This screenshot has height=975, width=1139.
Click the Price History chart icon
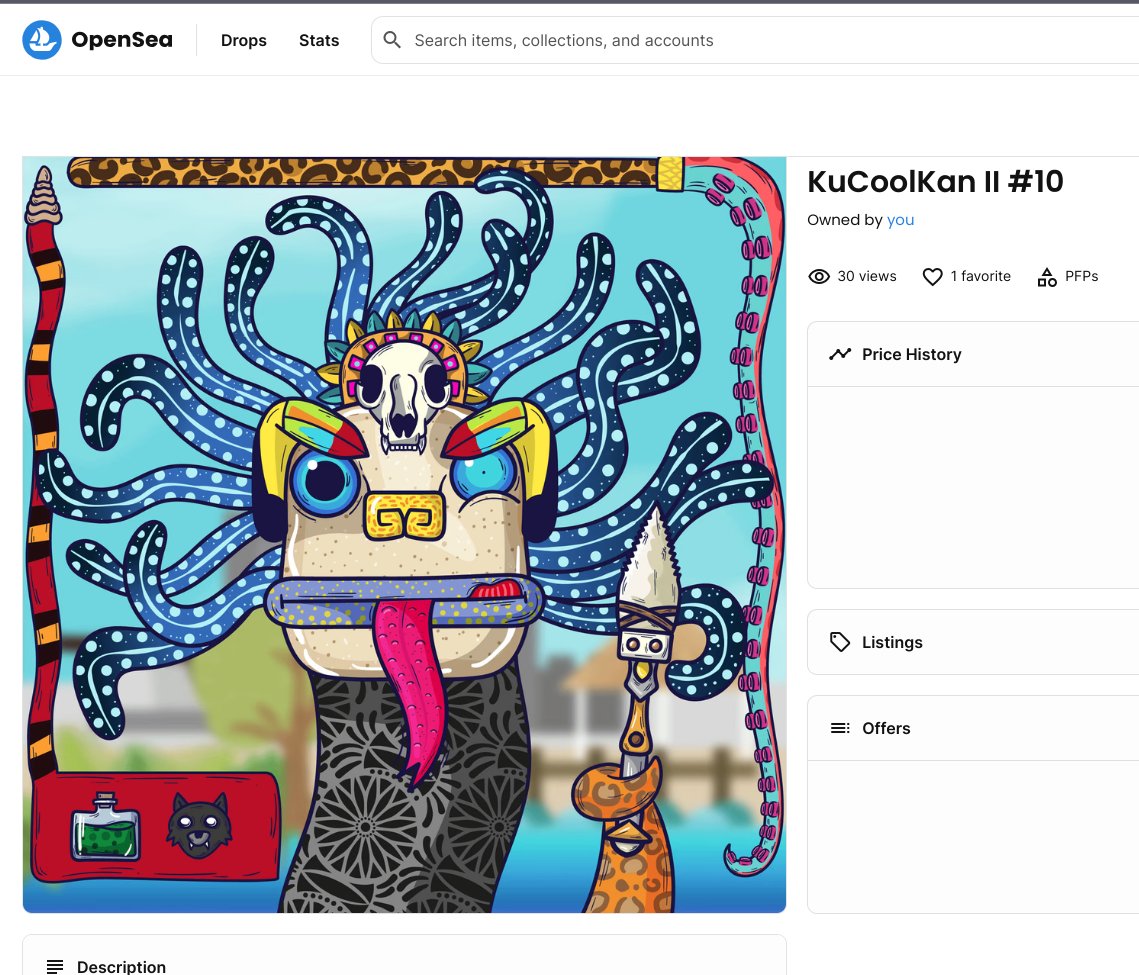tap(840, 354)
